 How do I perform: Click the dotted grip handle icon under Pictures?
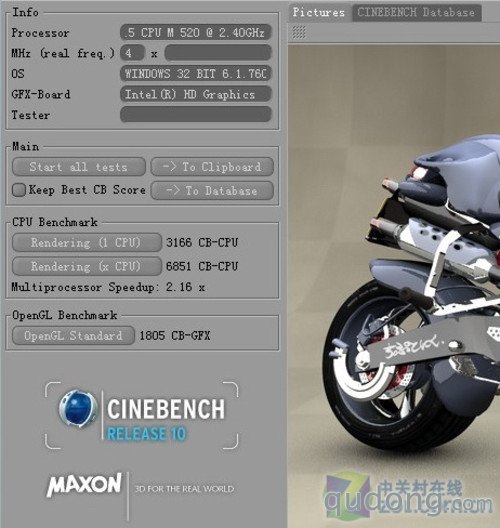(299, 32)
